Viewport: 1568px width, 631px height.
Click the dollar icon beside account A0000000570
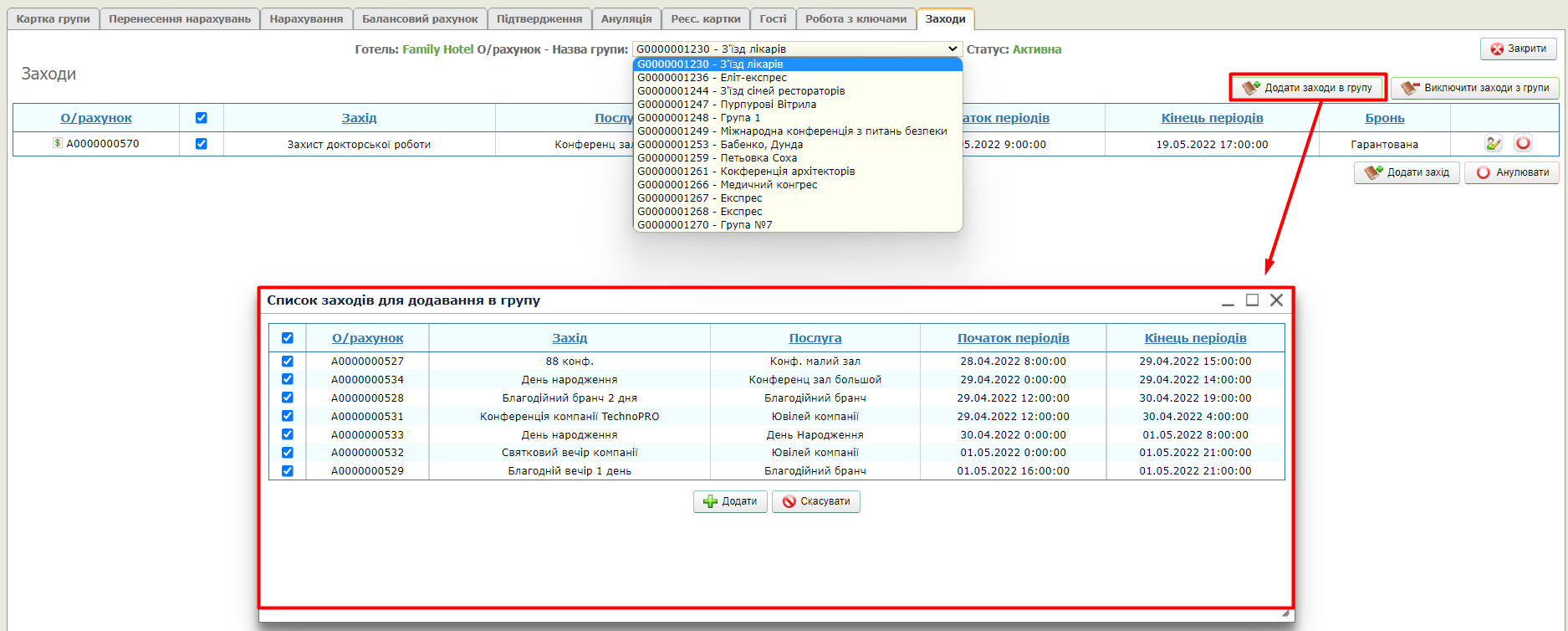click(58, 143)
